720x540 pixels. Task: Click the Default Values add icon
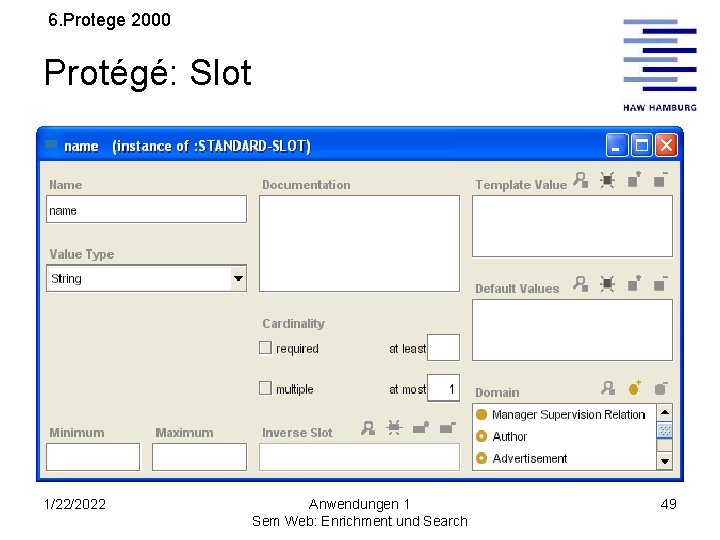[634, 284]
